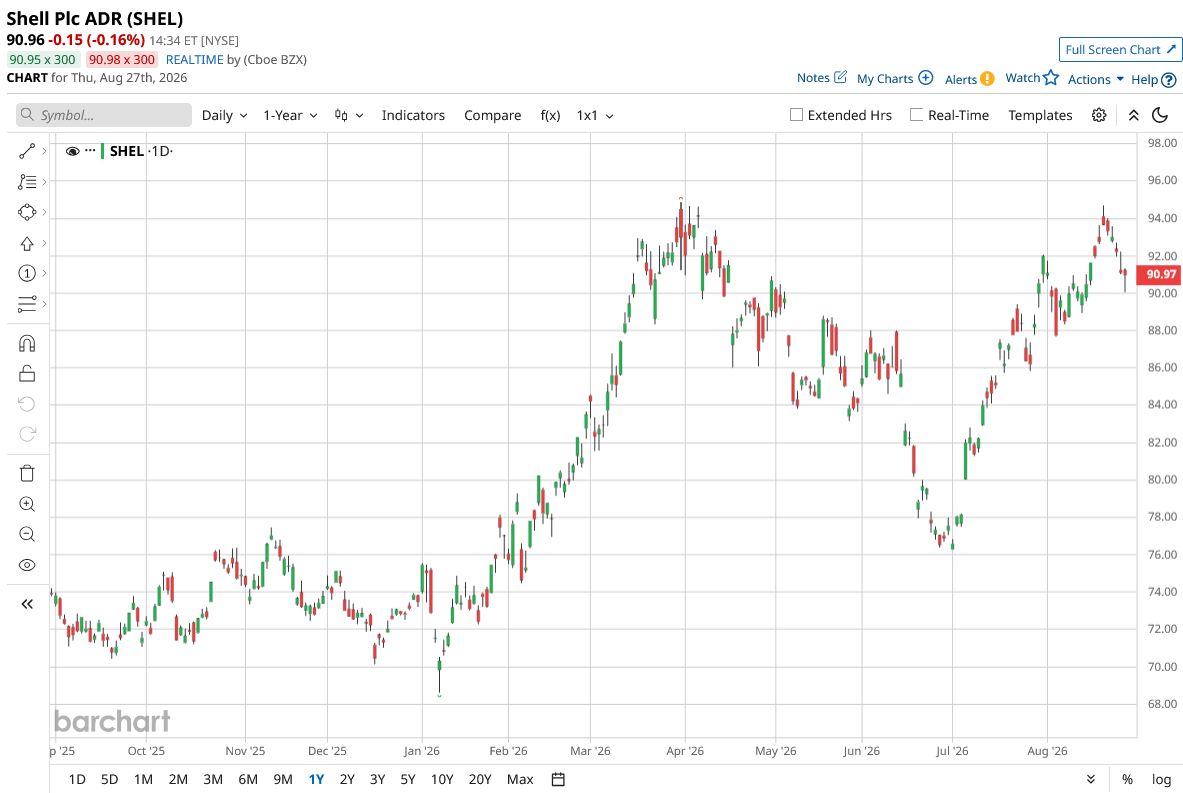The height and width of the screenshot is (793, 1183).
Task: Open SHEL series more options dots
Action: point(91,150)
